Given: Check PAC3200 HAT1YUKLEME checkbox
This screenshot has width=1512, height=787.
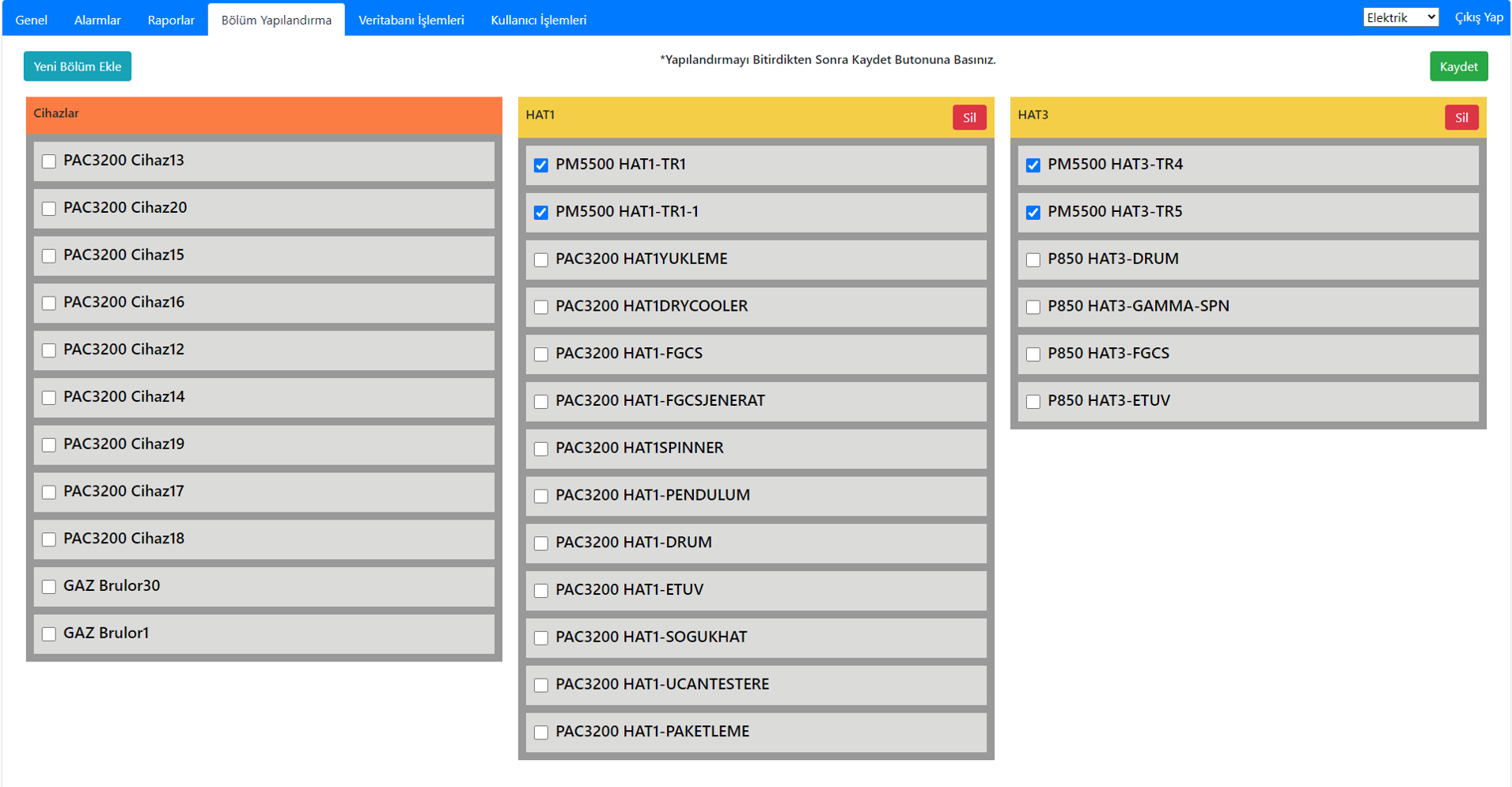Looking at the screenshot, I should tap(541, 260).
